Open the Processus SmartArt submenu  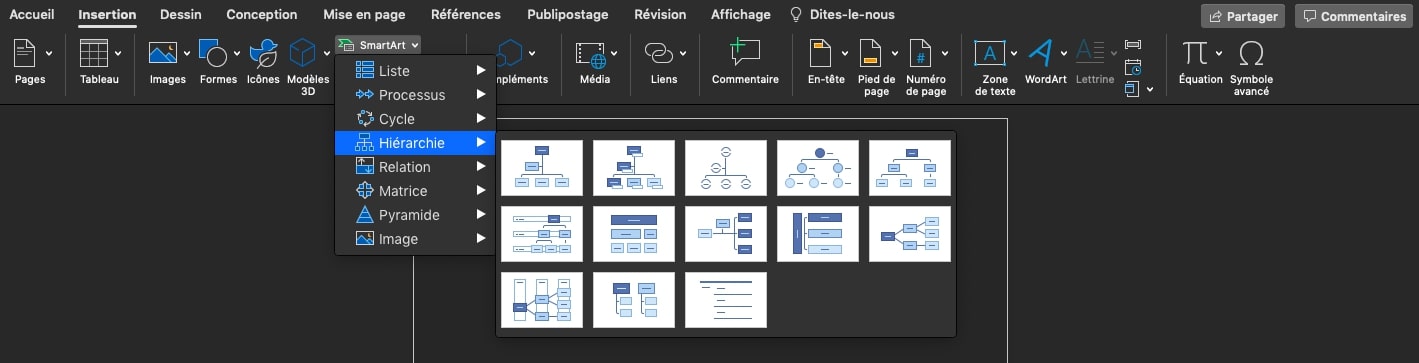pyautogui.click(x=415, y=95)
